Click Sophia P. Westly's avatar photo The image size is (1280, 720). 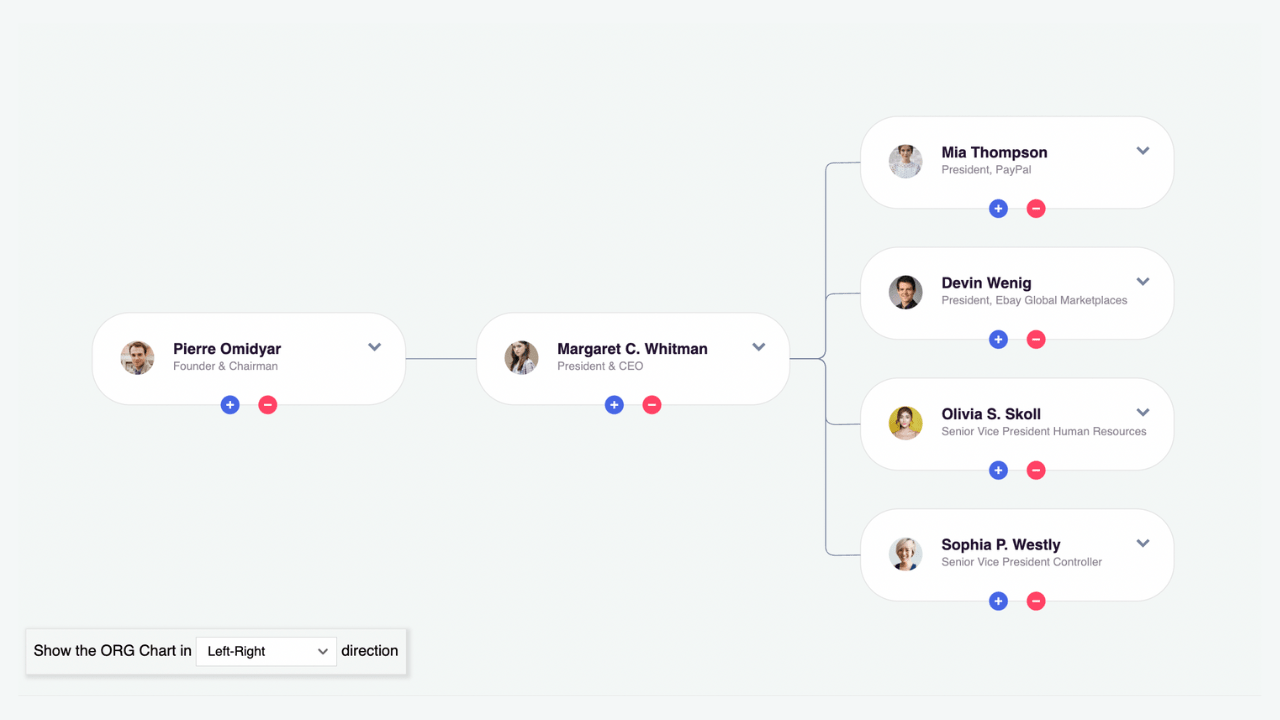pyautogui.click(x=905, y=554)
